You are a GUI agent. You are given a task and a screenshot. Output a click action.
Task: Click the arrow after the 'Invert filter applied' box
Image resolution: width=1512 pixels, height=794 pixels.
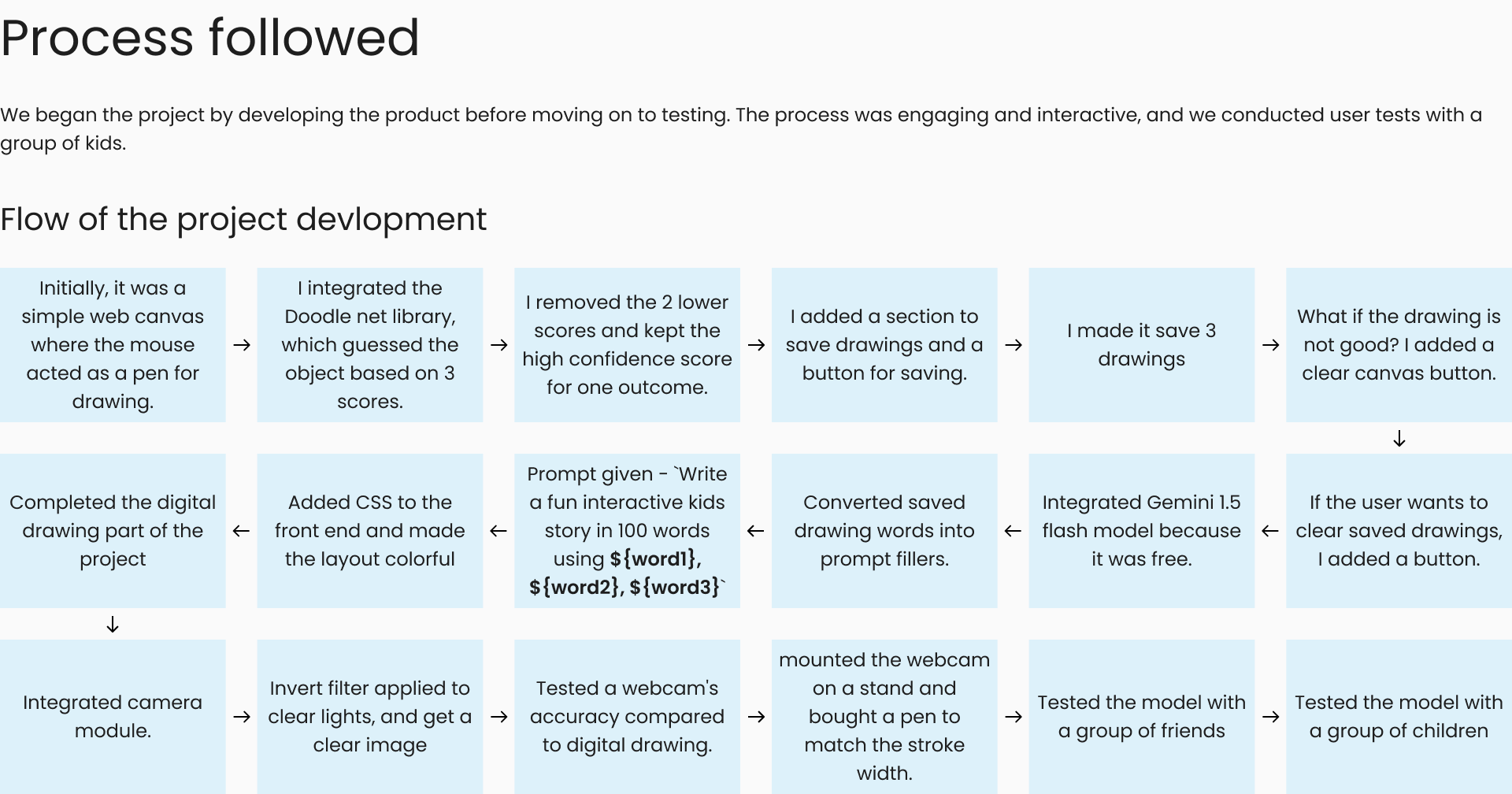tap(498, 717)
